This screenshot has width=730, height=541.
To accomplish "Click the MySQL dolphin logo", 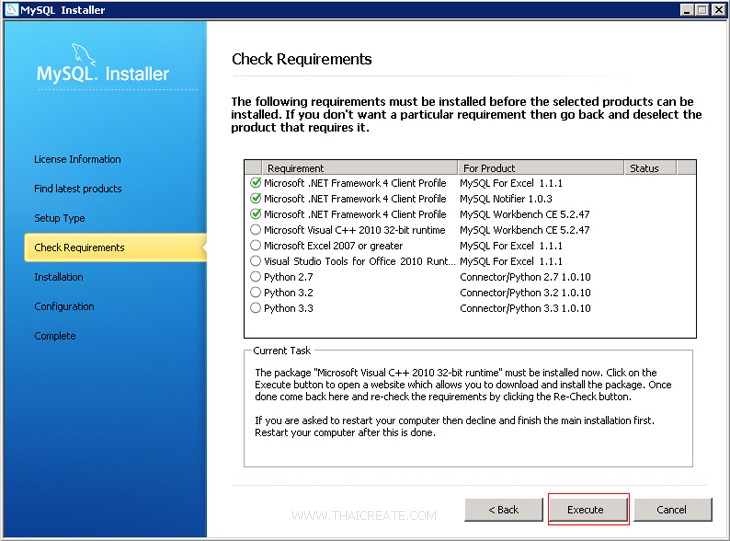I will point(84,54).
